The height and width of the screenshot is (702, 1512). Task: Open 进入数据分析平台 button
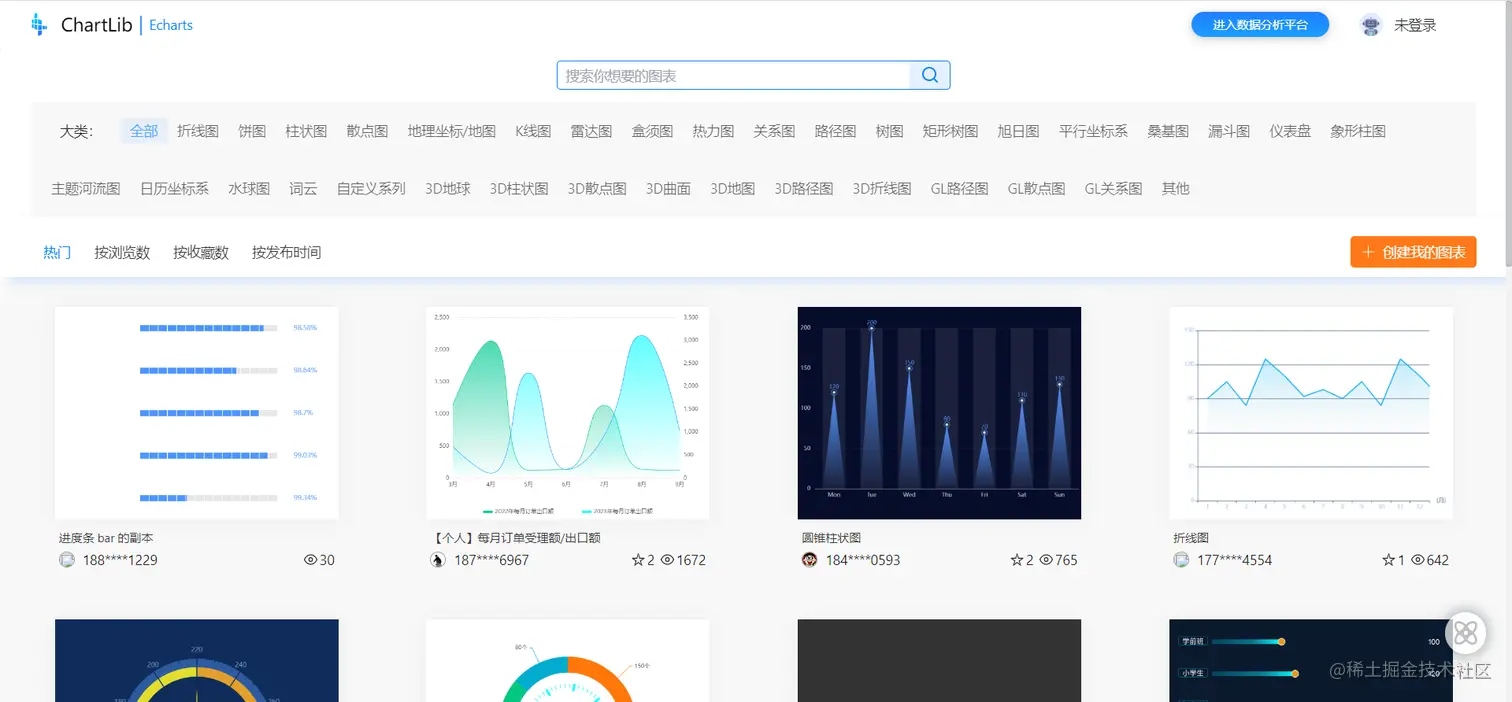[x=1260, y=25]
